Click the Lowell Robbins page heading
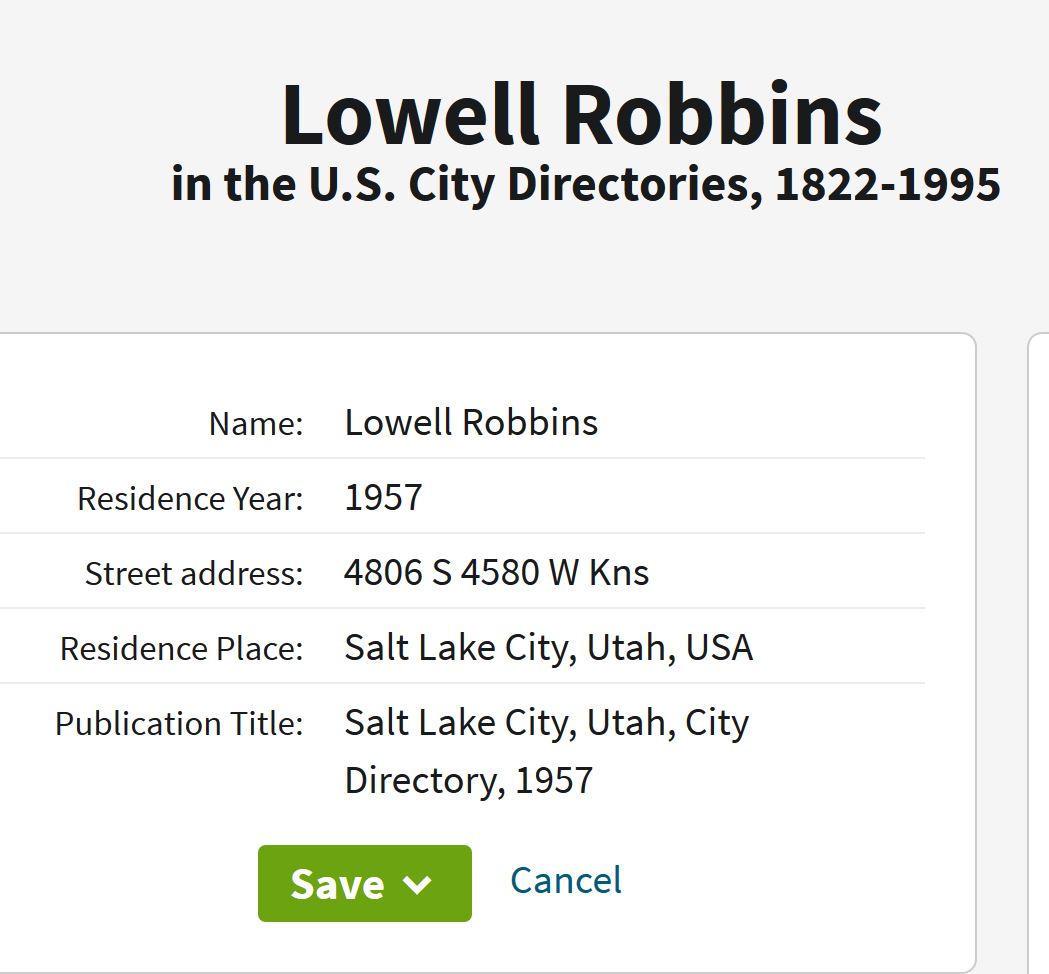Viewport: 1049px width, 974px height. click(x=582, y=115)
